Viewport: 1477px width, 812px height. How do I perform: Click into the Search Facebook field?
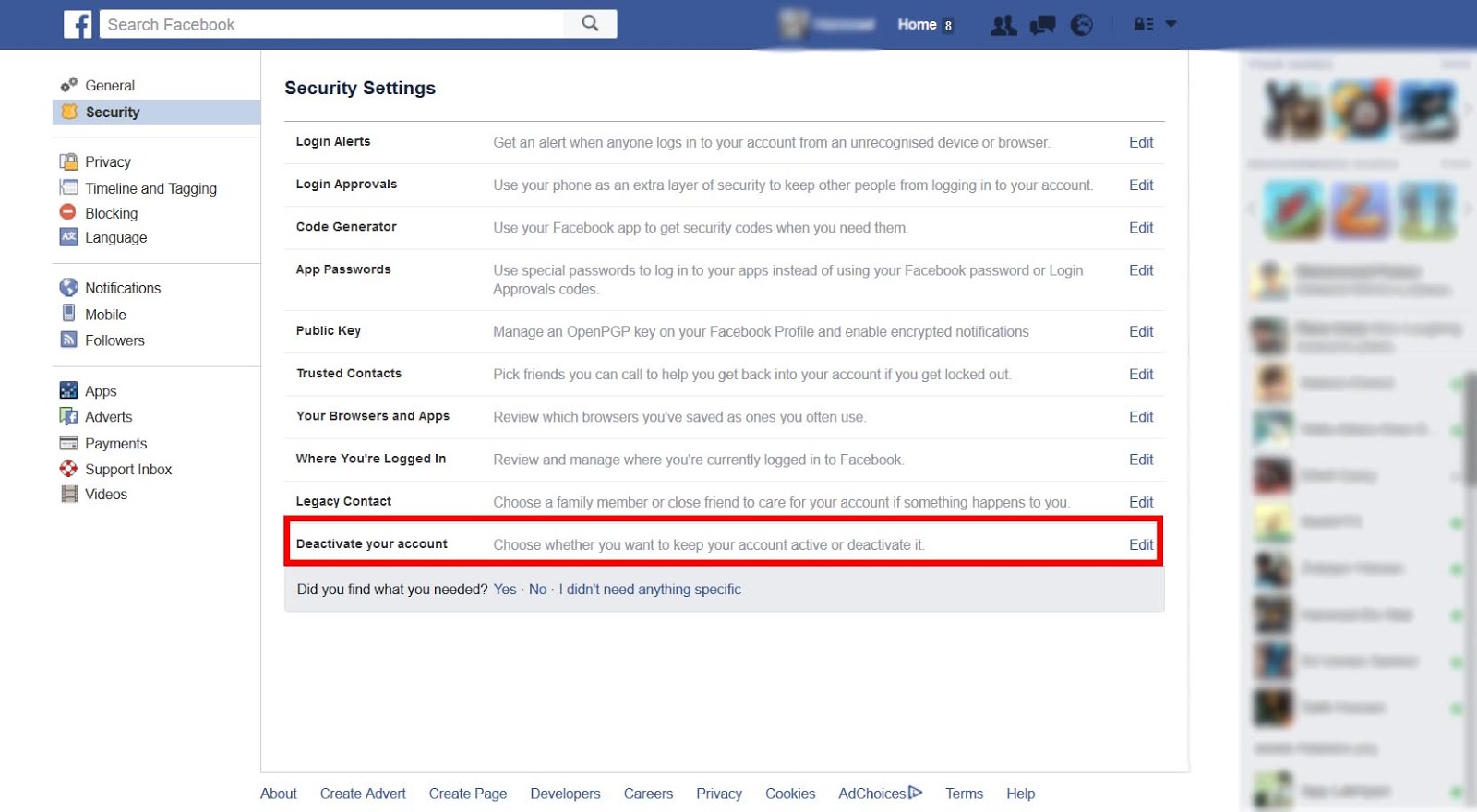[332, 24]
